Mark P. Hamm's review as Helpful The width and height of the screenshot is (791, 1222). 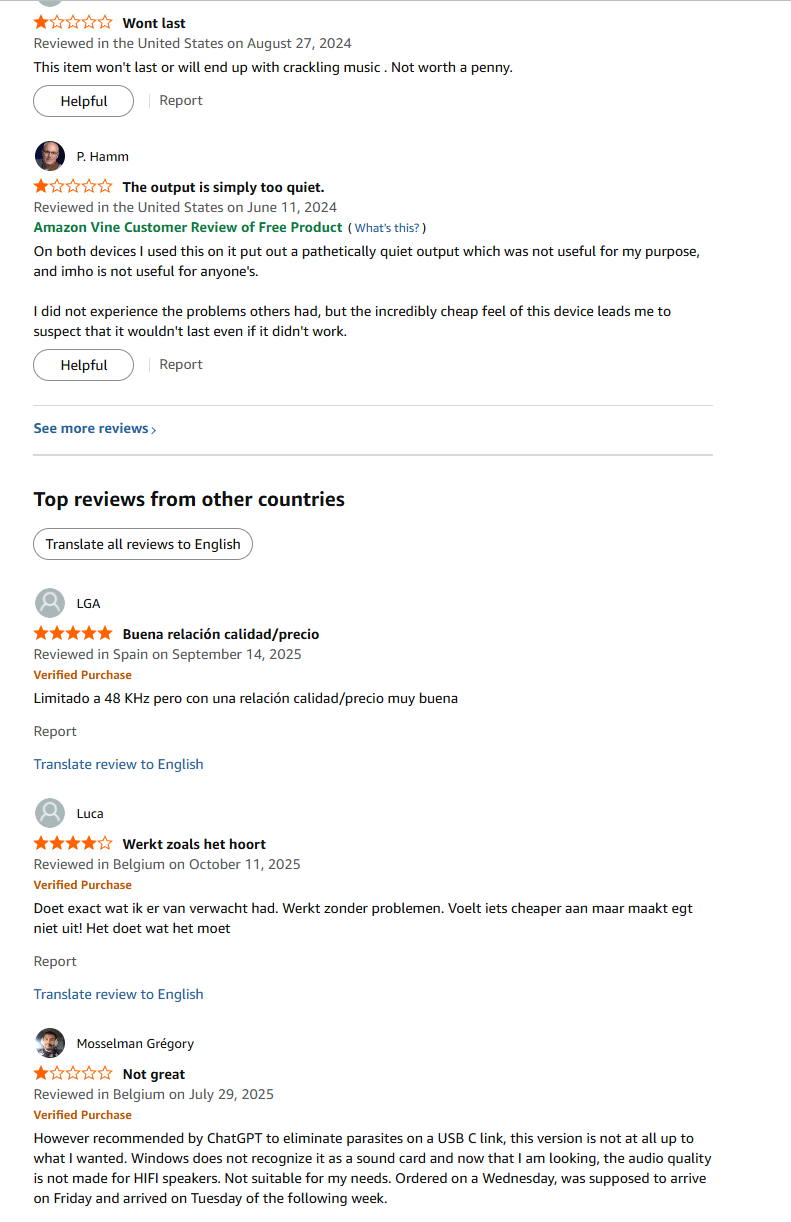[83, 365]
